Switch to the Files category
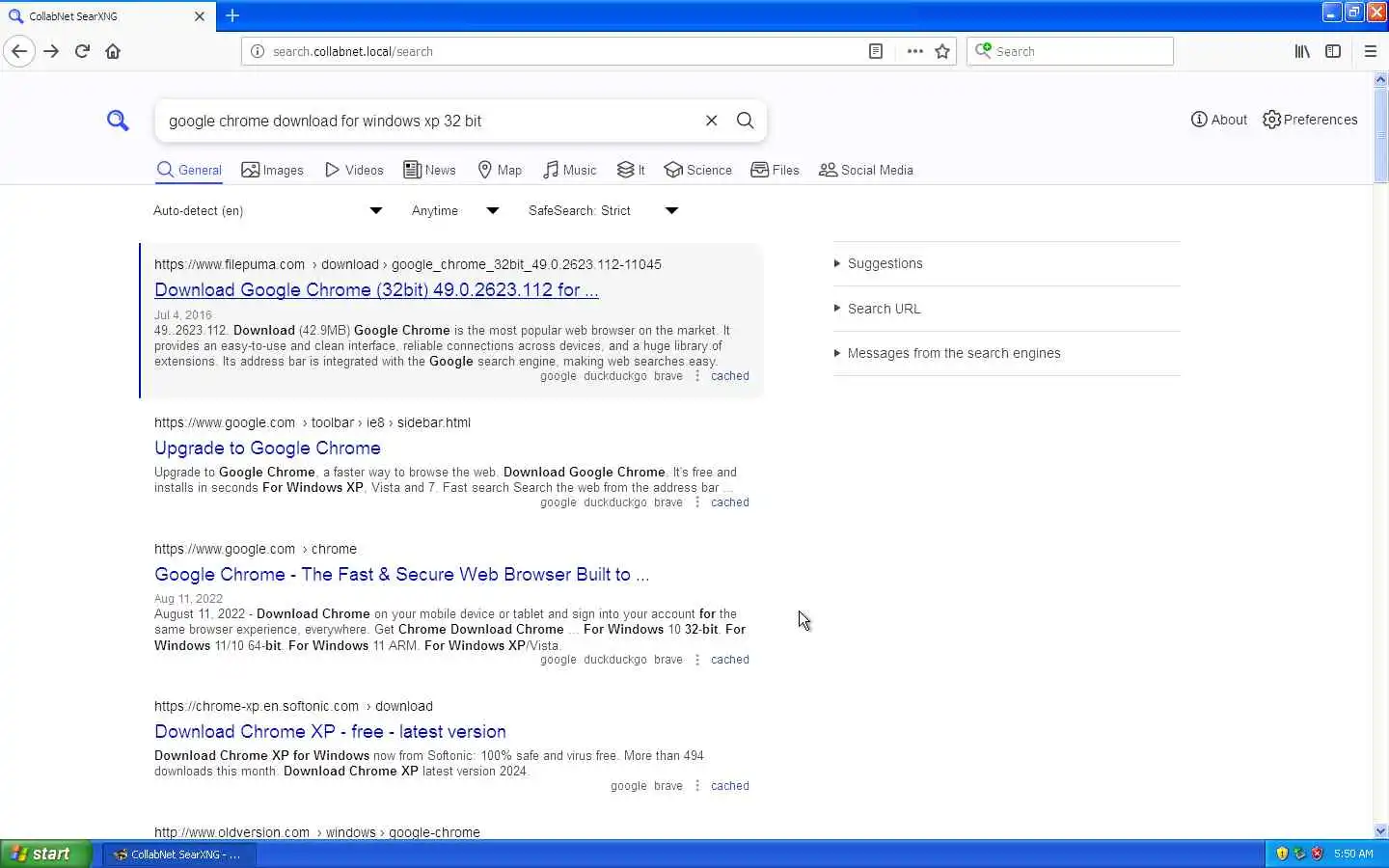The image size is (1389, 868). pyautogui.click(x=776, y=170)
